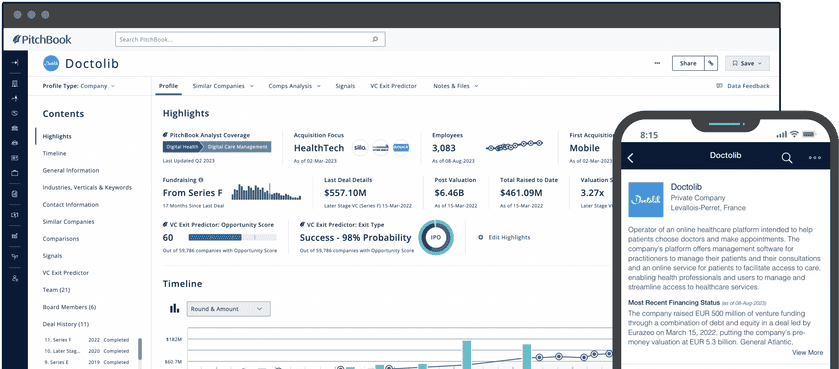
Task: Tap the three-dot menu in phone header
Action: [815, 158]
